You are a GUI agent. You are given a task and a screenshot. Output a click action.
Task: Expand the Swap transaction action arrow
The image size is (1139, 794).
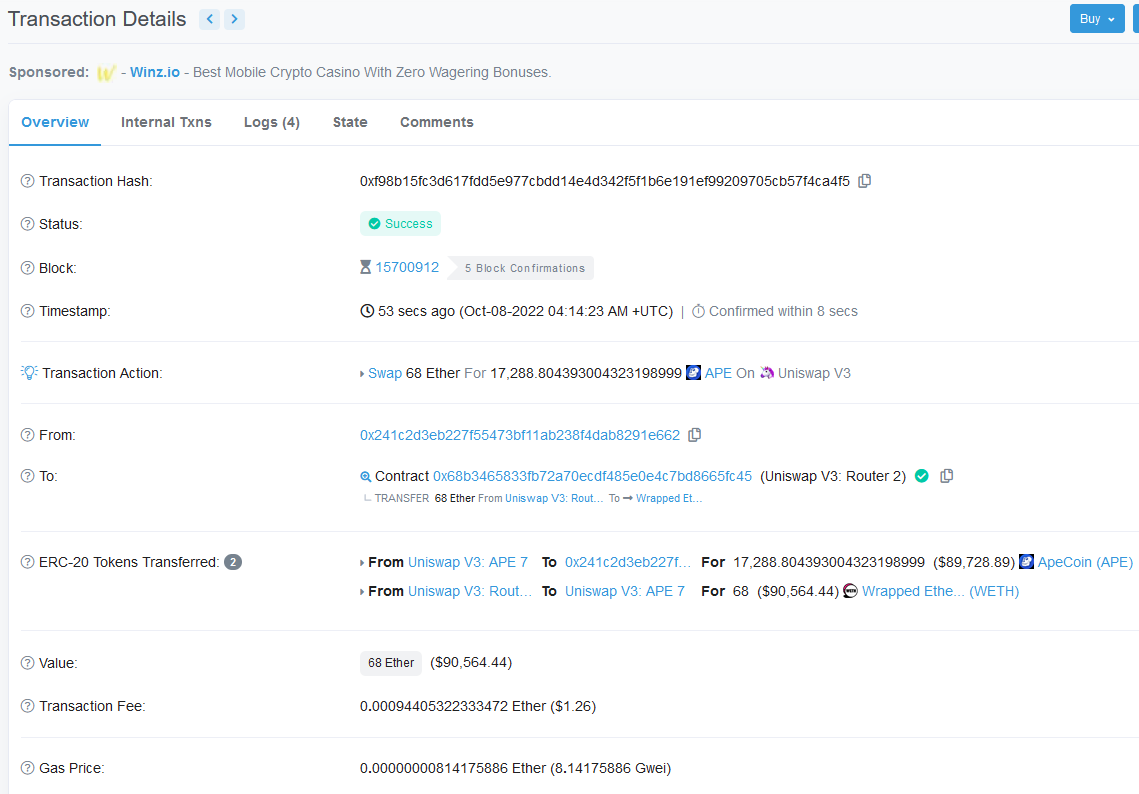(362, 373)
